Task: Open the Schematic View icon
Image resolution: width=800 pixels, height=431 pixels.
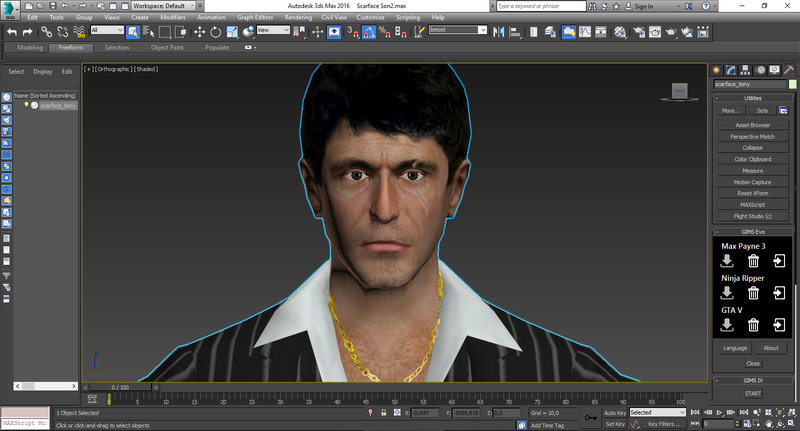Action: coord(601,32)
